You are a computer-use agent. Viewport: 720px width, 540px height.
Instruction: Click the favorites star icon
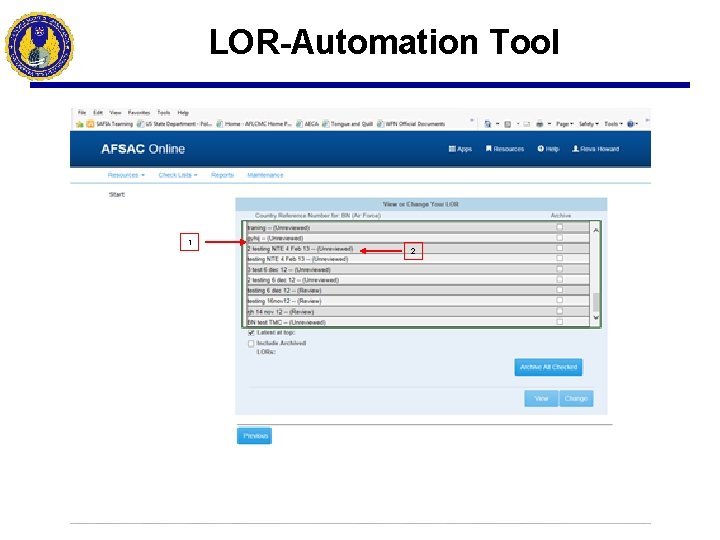pyautogui.click(x=80, y=124)
